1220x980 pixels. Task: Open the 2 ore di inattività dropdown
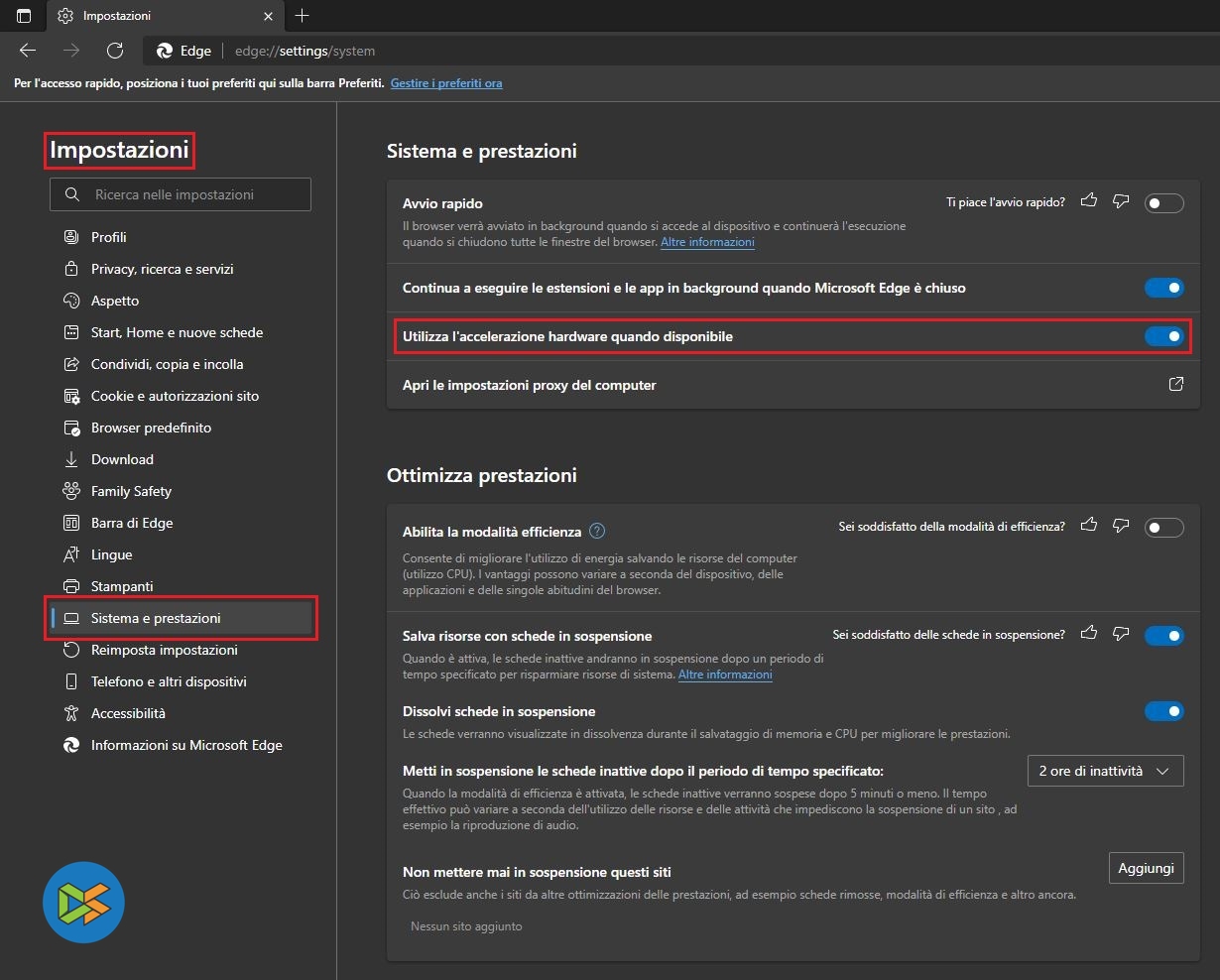click(1105, 771)
